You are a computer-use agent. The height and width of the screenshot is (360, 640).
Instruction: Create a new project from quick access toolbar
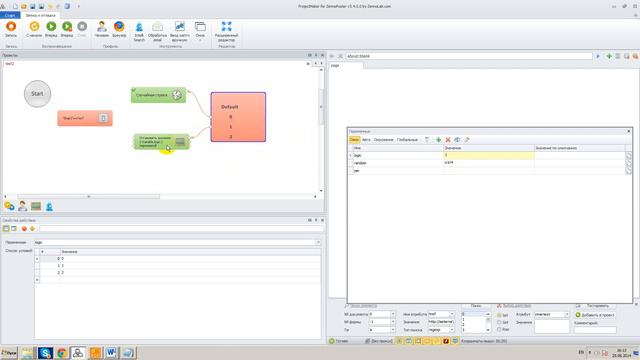[15, 7]
